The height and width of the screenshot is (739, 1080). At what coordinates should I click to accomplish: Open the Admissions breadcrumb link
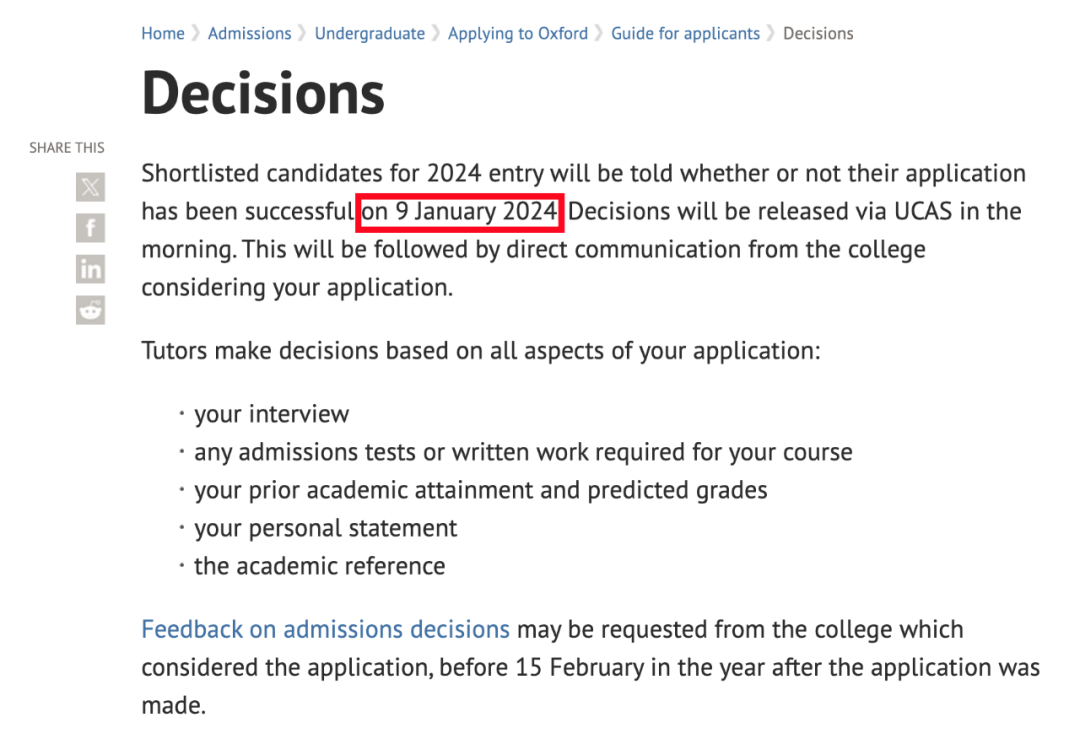pyautogui.click(x=249, y=33)
